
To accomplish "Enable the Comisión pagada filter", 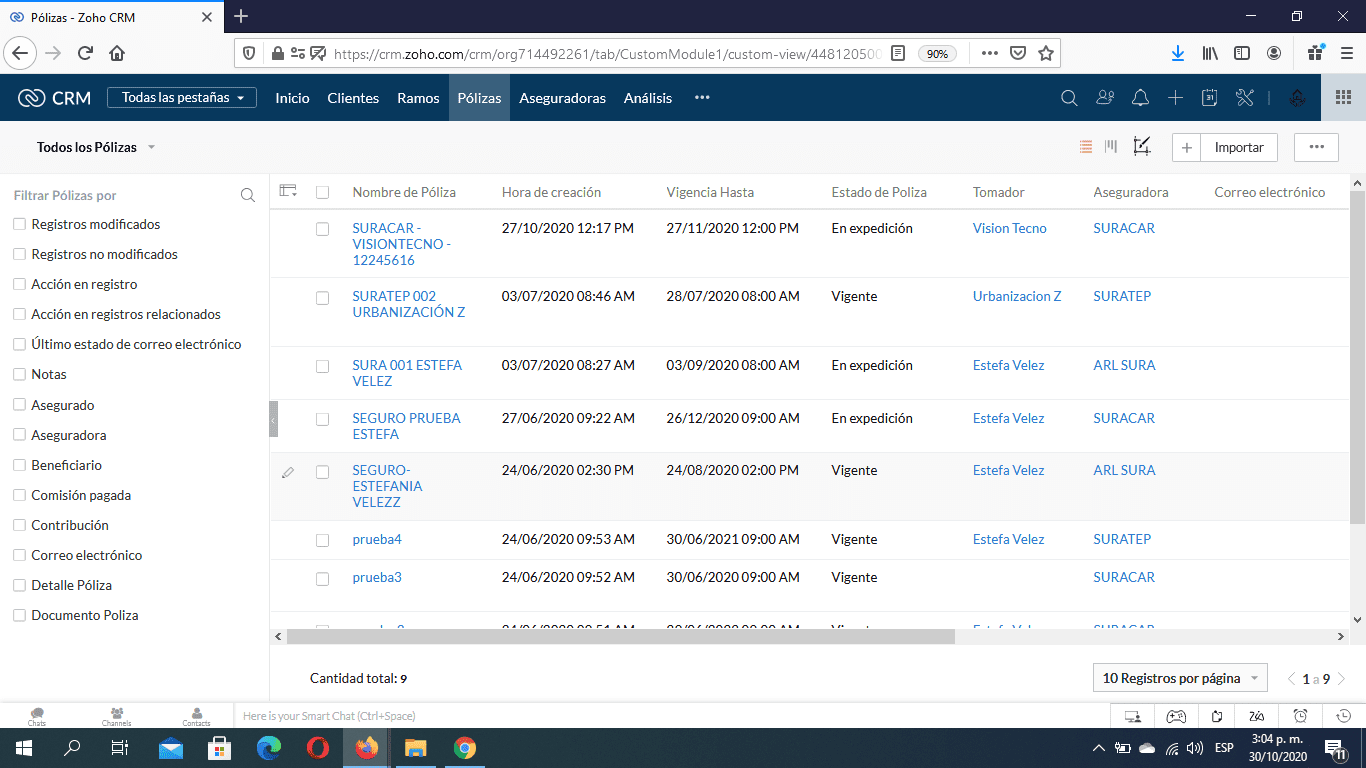I will (x=19, y=496).
